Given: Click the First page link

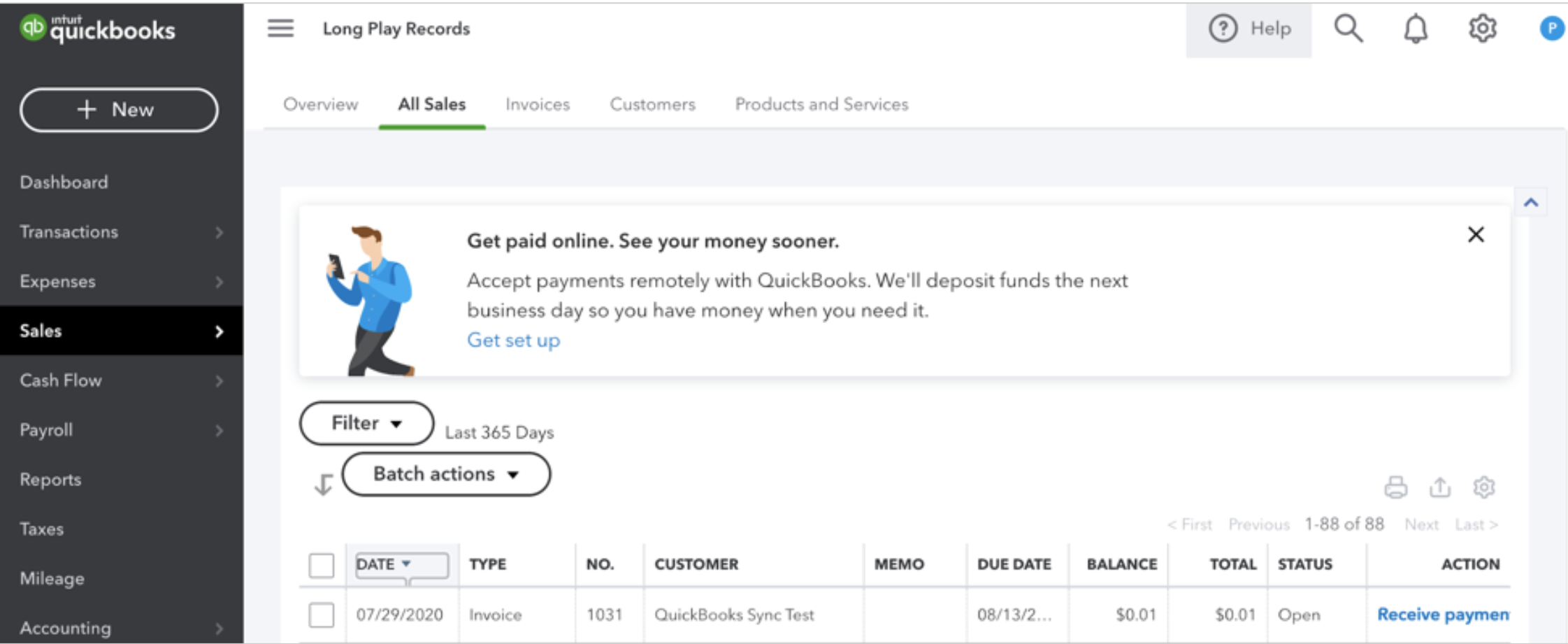Looking at the screenshot, I should click(x=1190, y=525).
